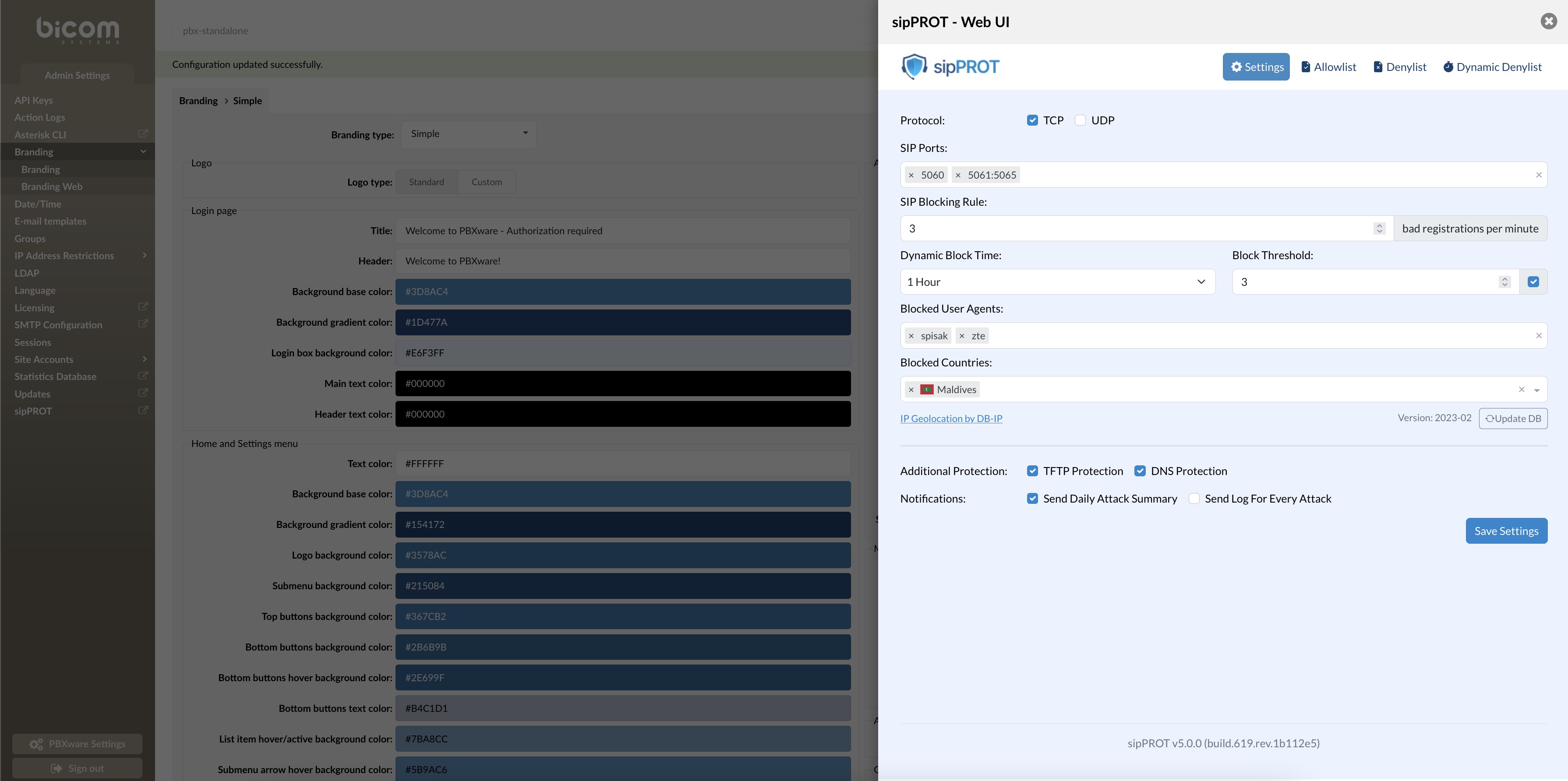The image size is (1568, 781).
Task: Uncheck TFTP Protection
Action: pyautogui.click(x=1032, y=471)
